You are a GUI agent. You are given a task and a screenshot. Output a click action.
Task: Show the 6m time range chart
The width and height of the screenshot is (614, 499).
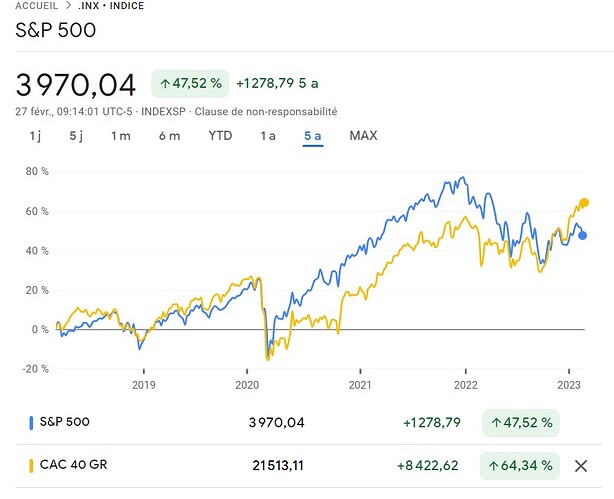169,136
